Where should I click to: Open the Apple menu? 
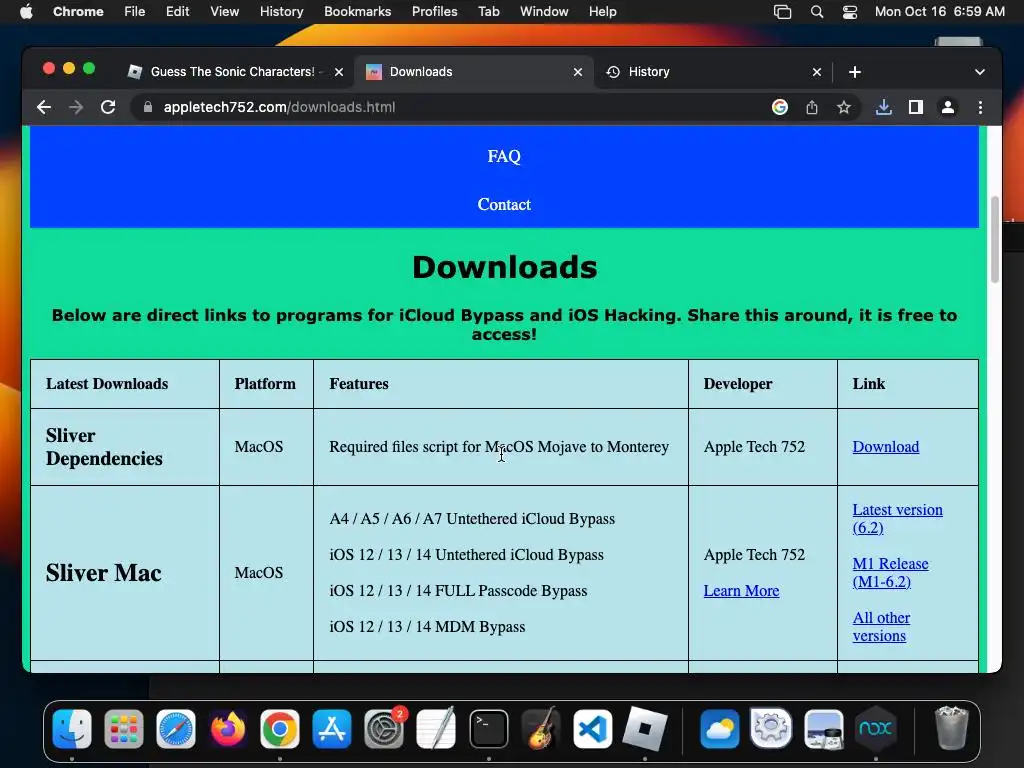(x=26, y=12)
